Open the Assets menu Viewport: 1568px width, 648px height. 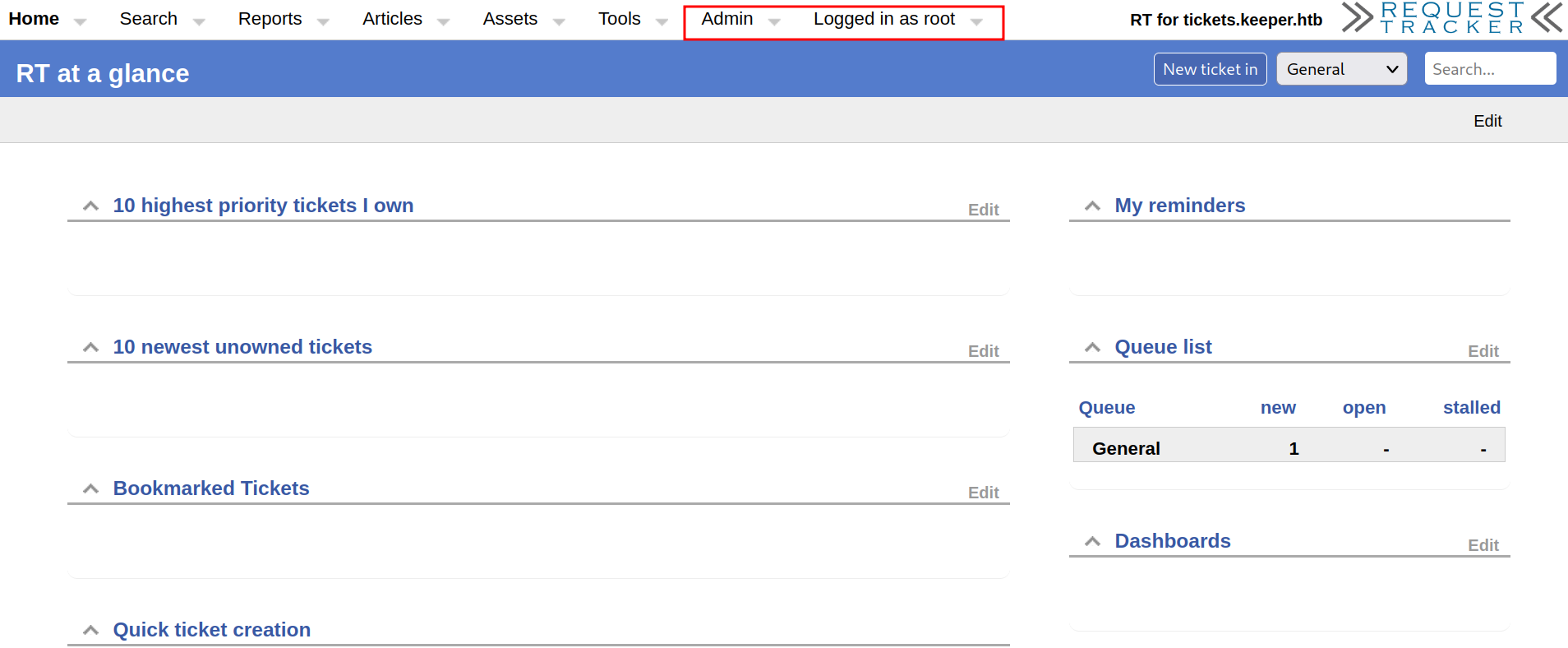point(510,19)
